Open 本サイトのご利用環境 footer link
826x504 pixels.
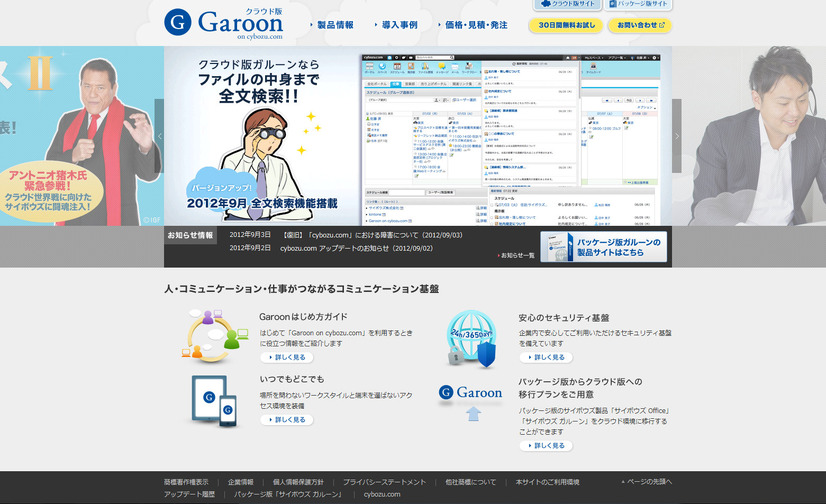coord(547,482)
